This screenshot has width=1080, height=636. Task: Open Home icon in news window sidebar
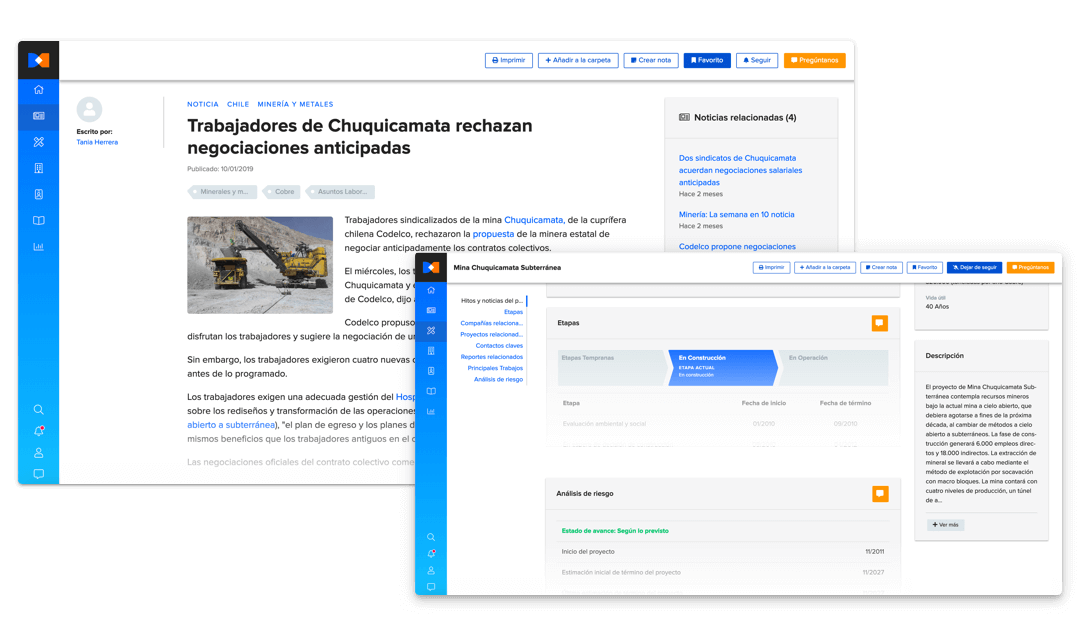click(39, 90)
